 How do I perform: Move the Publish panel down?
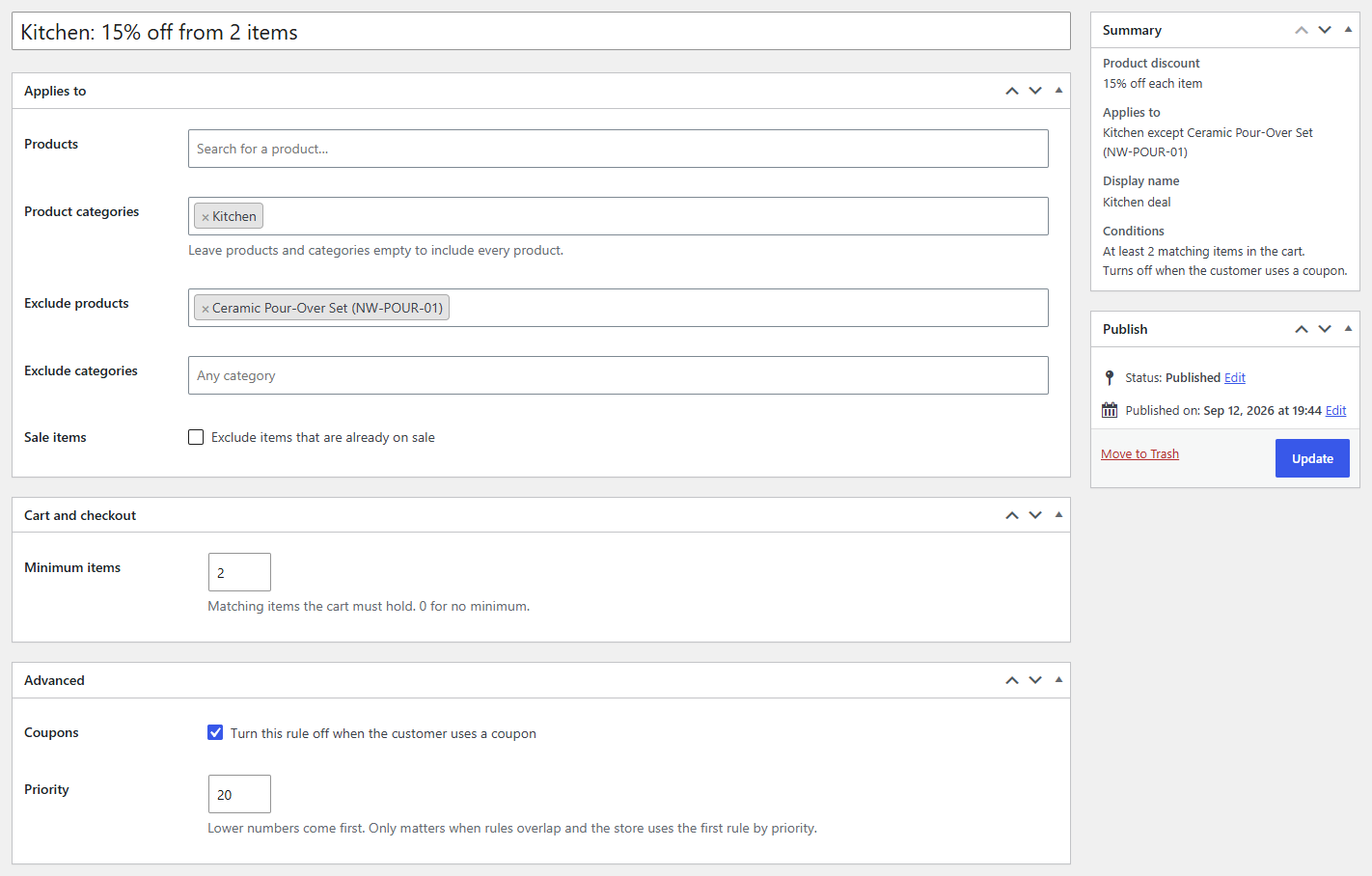point(1325,329)
